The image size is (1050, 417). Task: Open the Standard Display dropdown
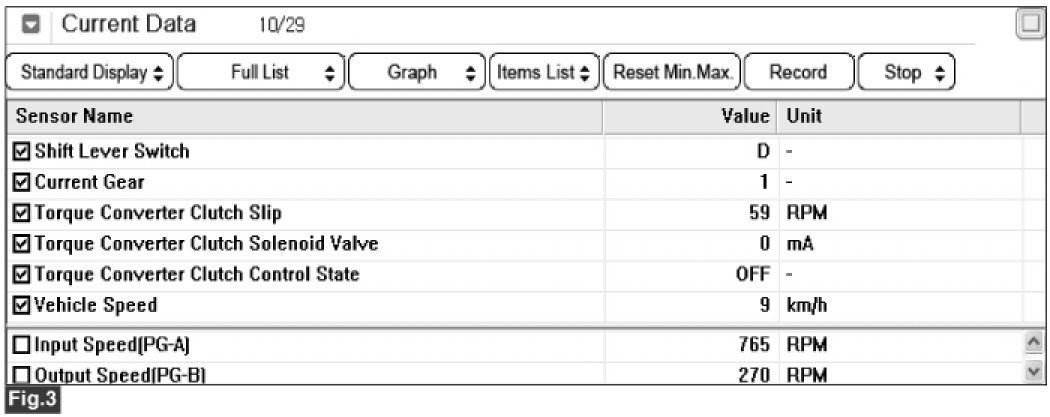click(x=90, y=72)
